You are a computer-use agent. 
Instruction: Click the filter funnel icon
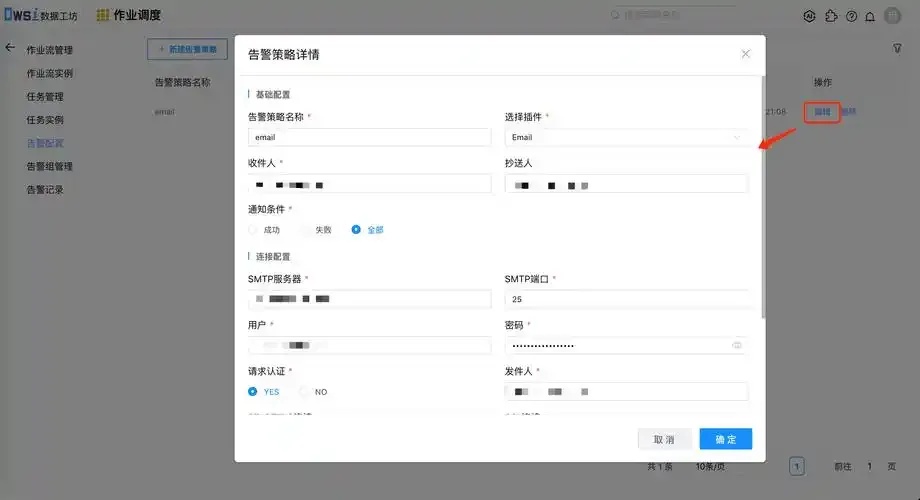pos(897,48)
